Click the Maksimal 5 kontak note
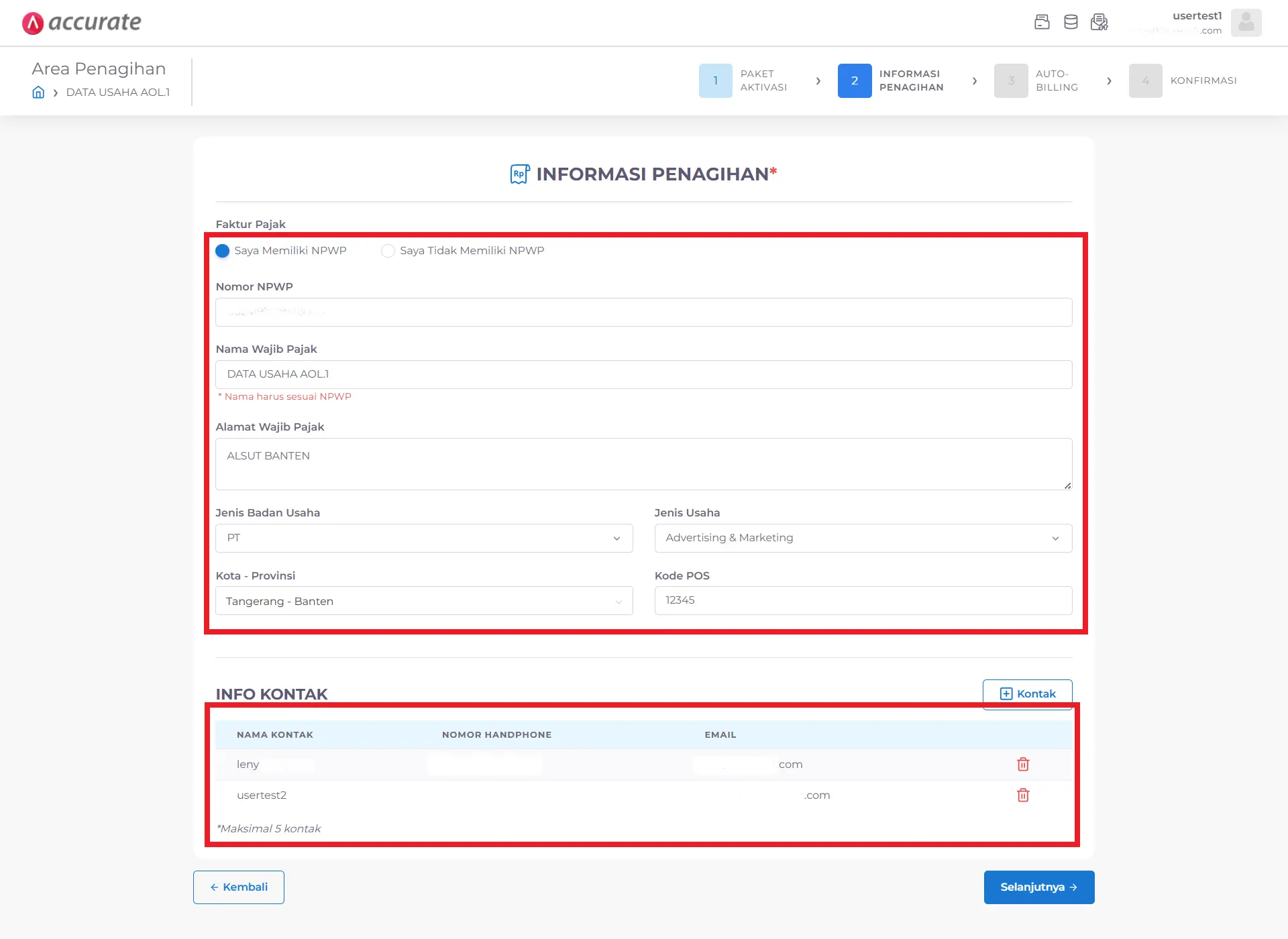The width and height of the screenshot is (1288, 939). coord(268,829)
